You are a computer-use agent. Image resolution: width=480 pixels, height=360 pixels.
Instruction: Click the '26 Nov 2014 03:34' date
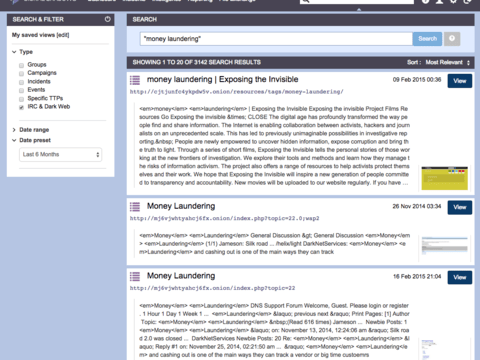(417, 206)
